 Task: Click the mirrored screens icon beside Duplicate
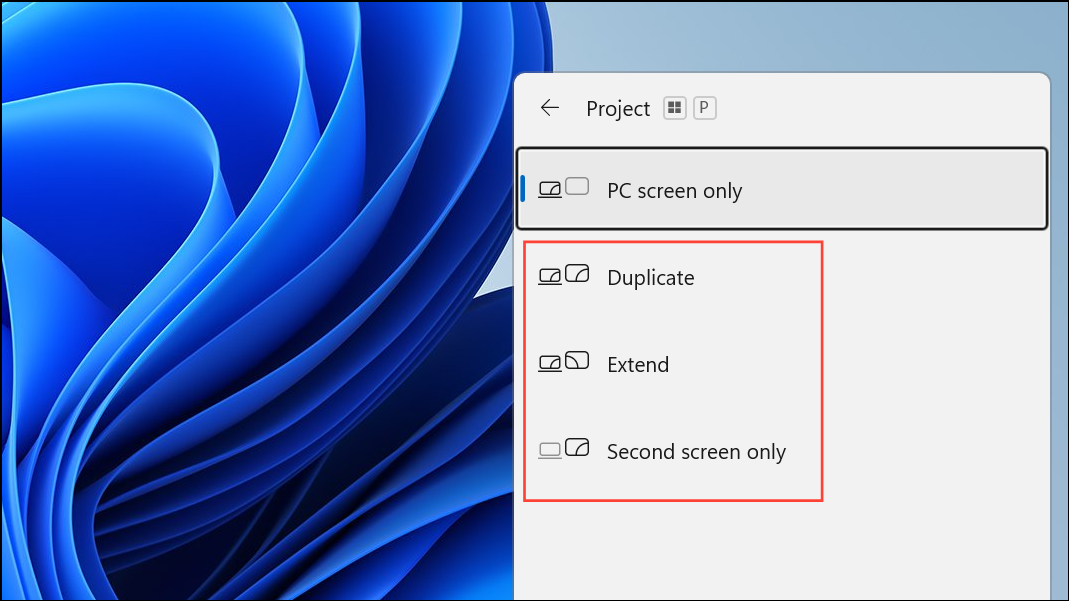(563, 276)
